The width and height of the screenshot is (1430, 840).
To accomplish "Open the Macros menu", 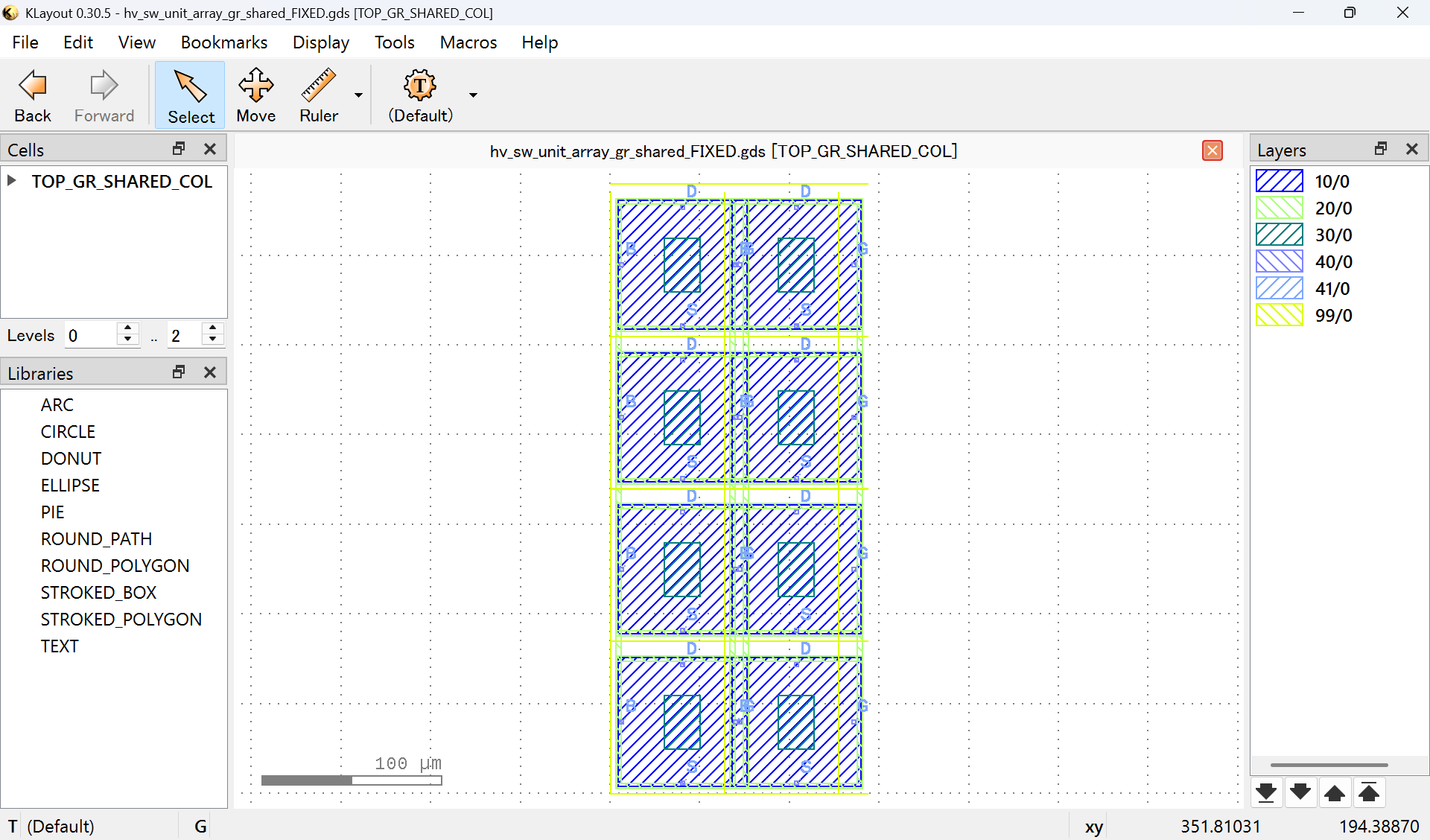I will point(468,42).
